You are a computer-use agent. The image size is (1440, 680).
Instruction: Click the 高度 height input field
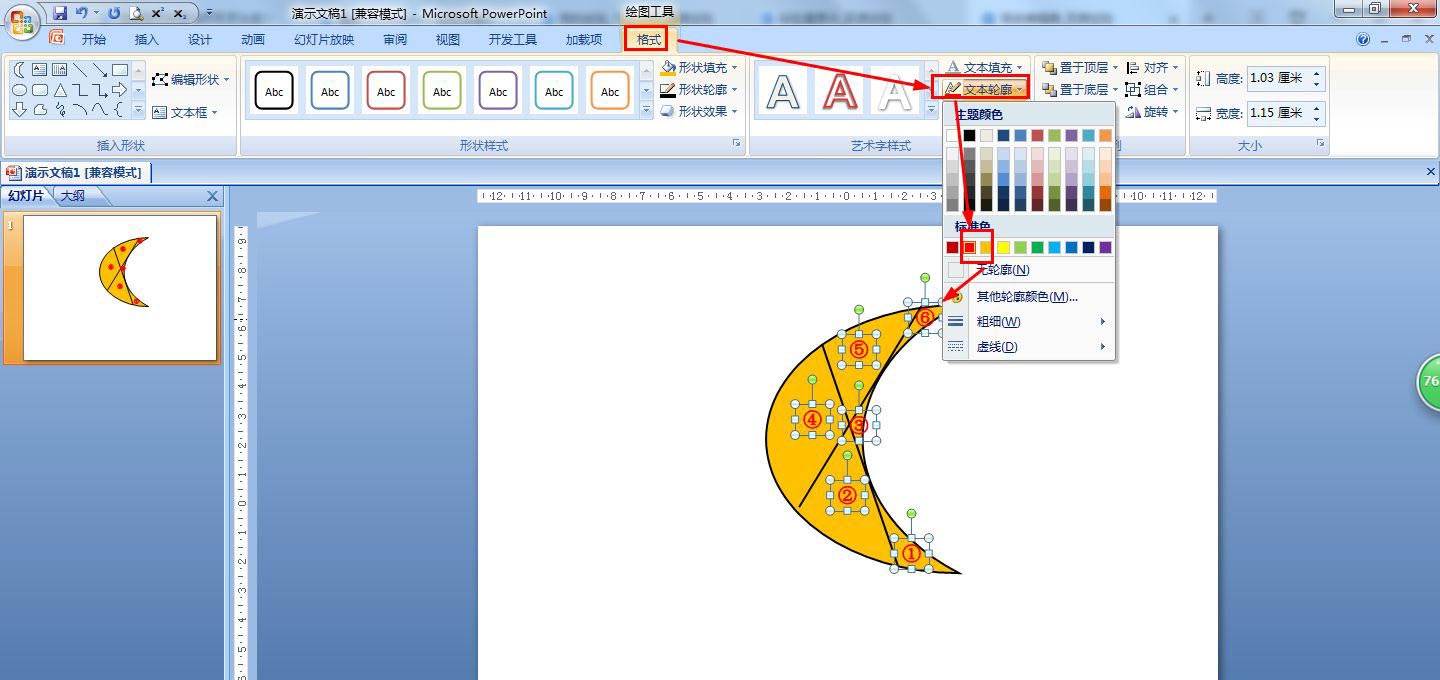(1278, 78)
